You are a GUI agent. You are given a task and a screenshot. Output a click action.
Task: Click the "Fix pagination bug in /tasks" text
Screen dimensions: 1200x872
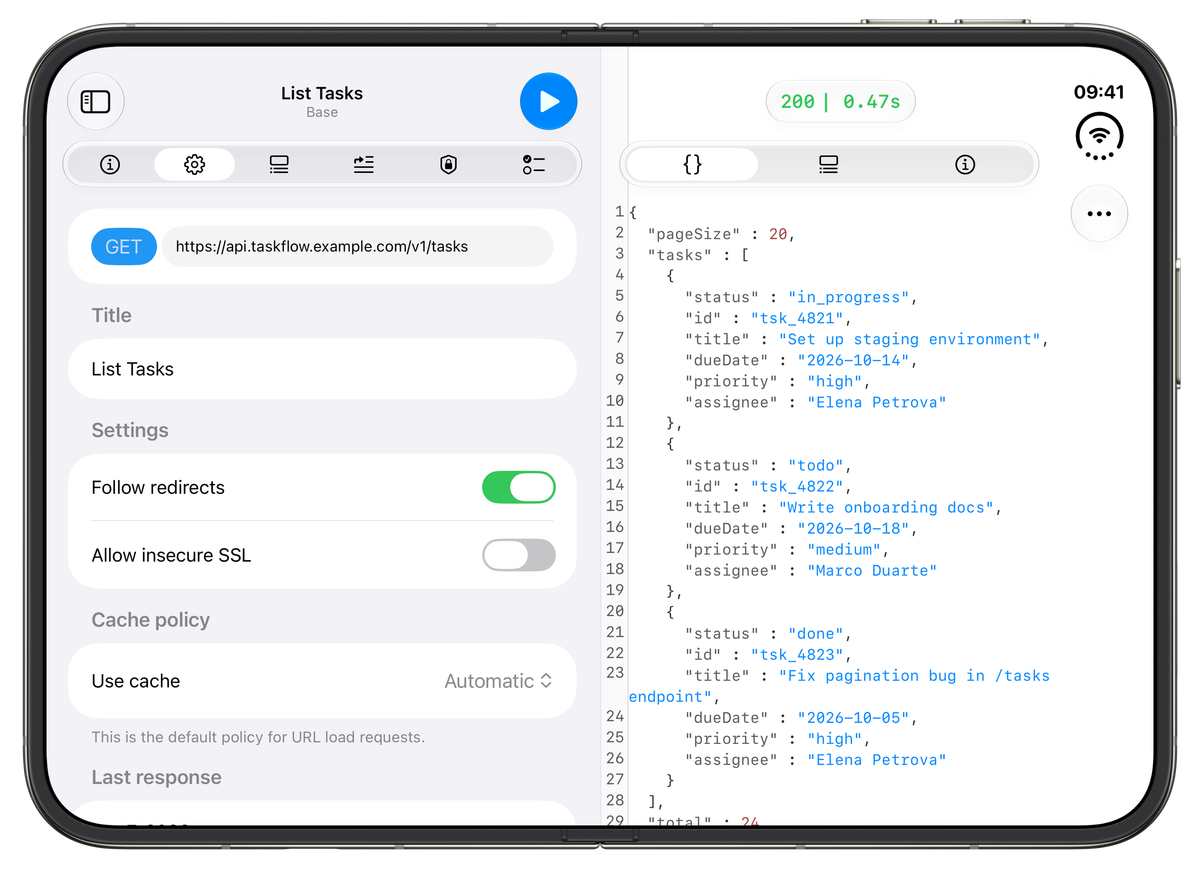coord(914,675)
